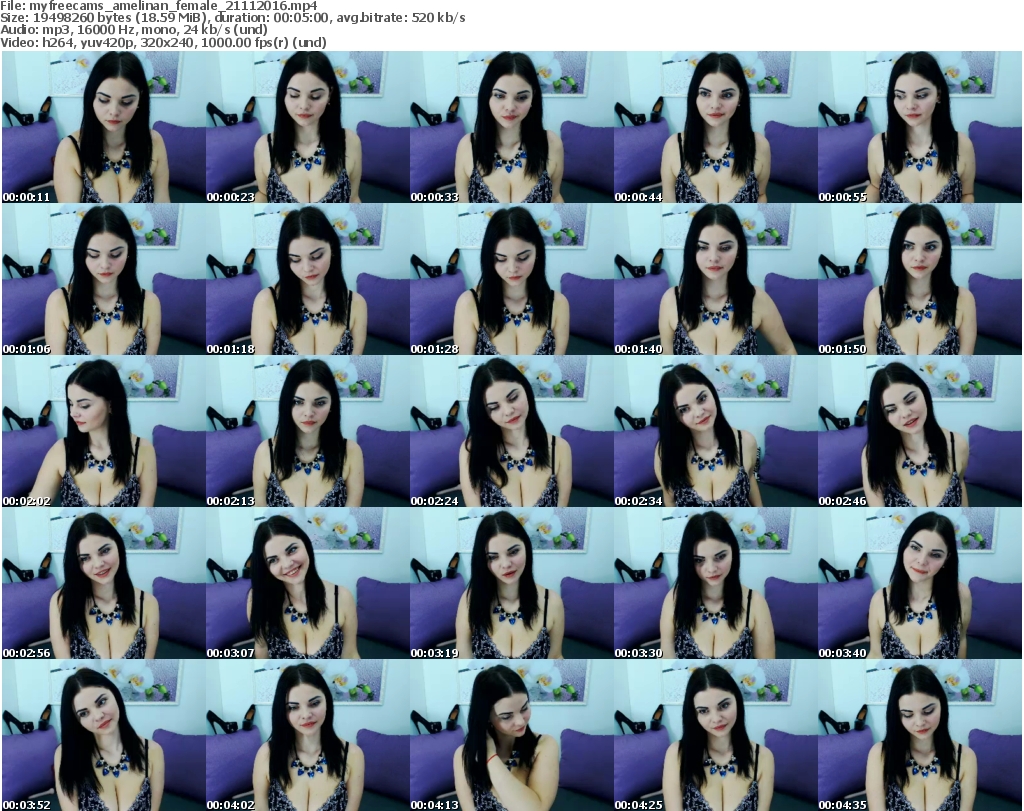Open the frame stamped 00:01:50
The image size is (1024, 811).
coord(920,279)
